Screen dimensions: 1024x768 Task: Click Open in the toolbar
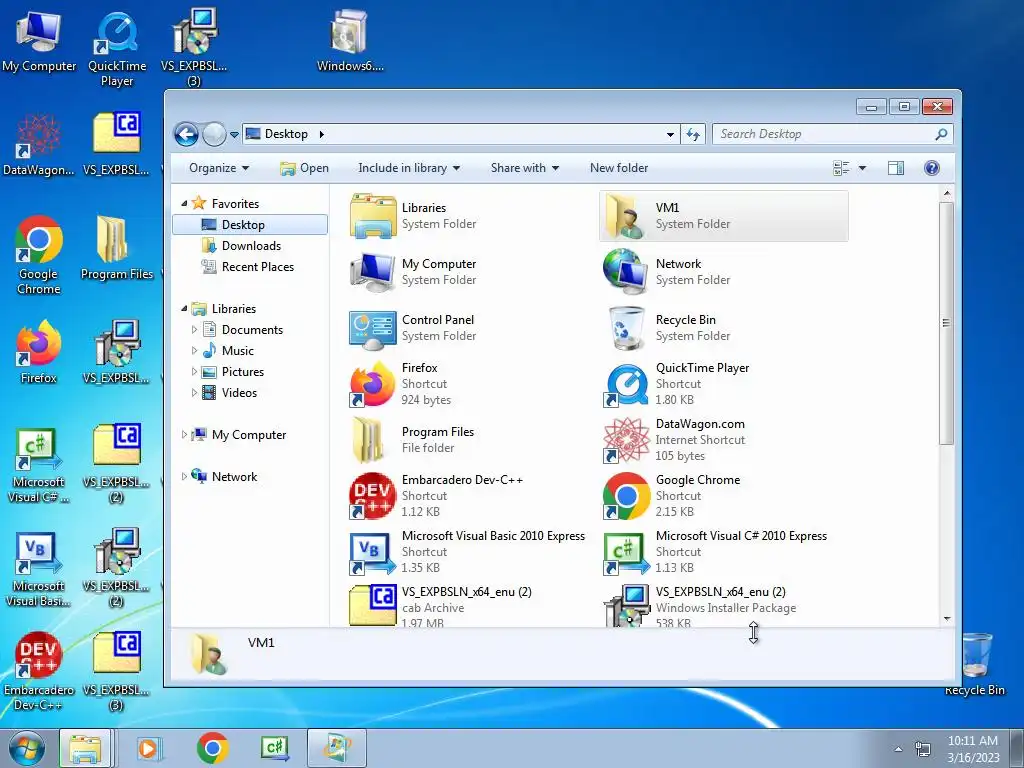point(304,168)
